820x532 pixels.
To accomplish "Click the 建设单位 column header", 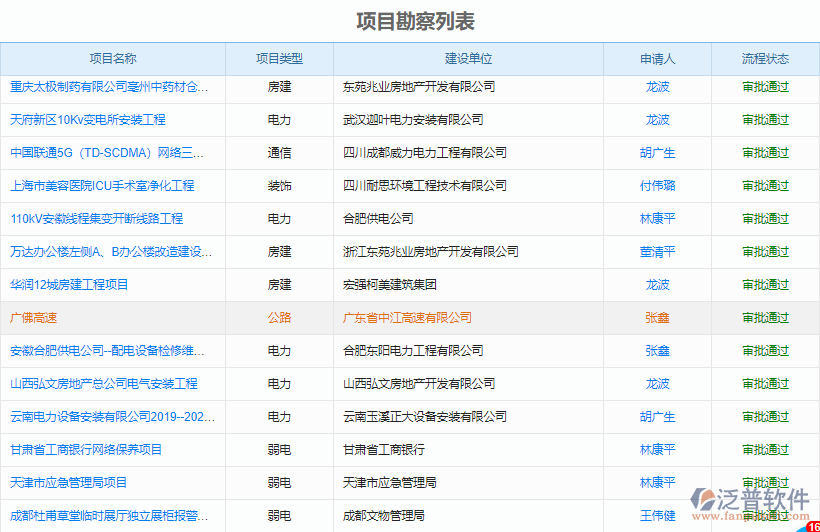I will pyautogui.click(x=468, y=59).
